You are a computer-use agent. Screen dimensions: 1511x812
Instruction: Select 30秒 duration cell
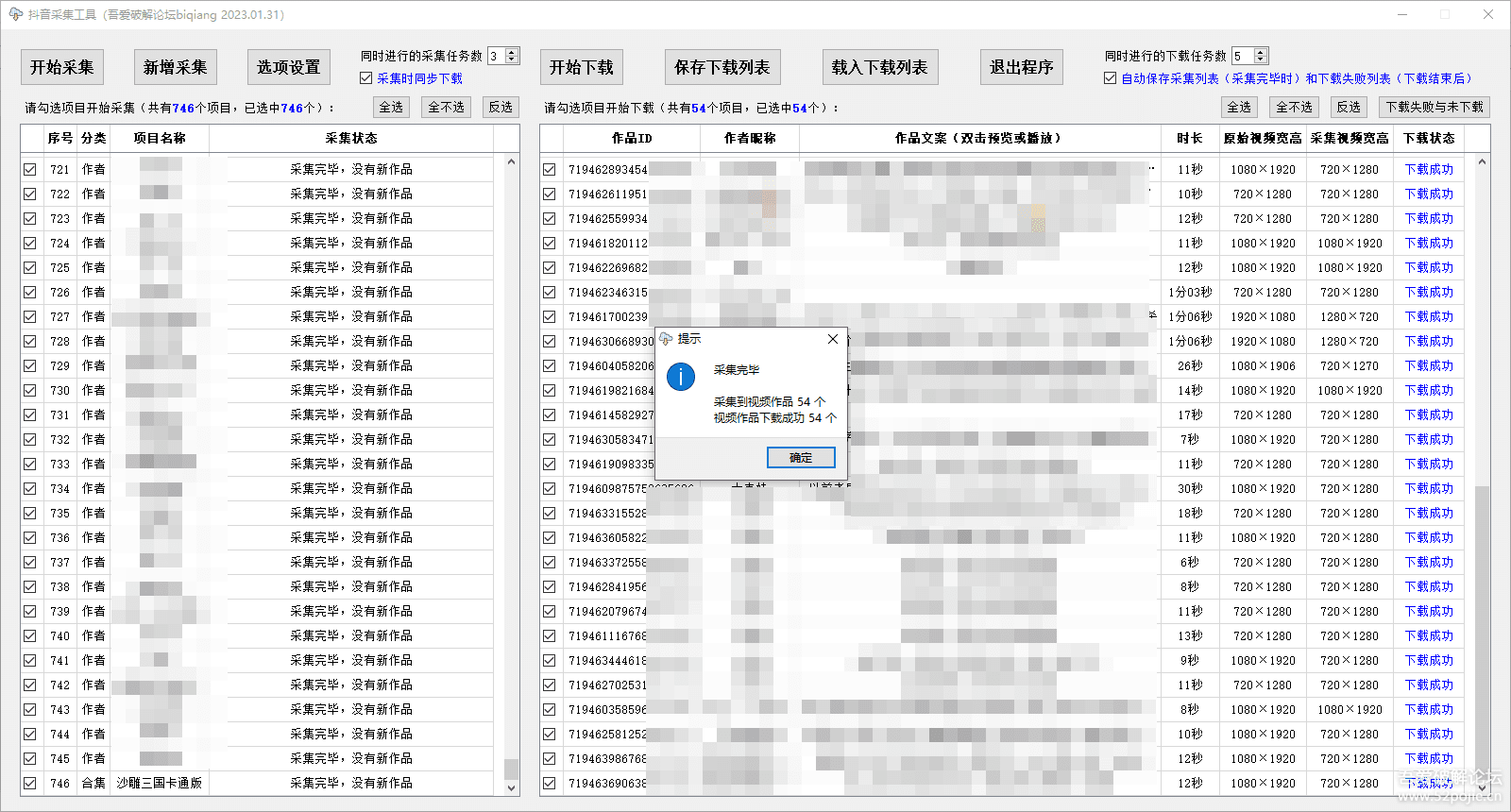(1190, 488)
